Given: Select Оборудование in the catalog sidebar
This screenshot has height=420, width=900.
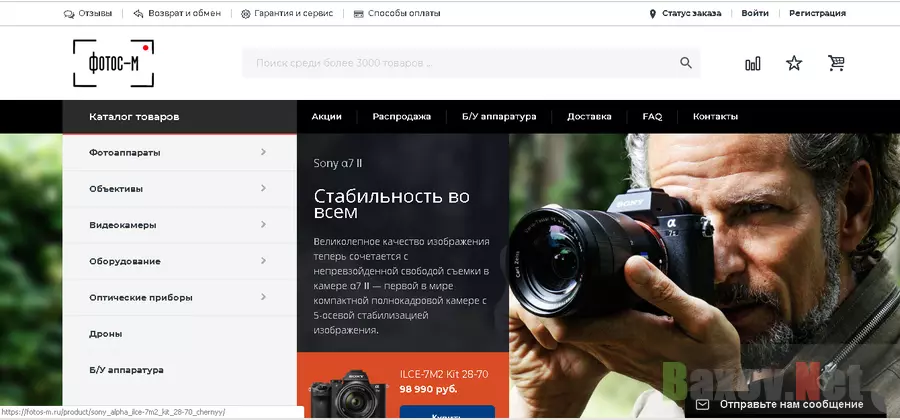Looking at the screenshot, I should click(x=125, y=261).
